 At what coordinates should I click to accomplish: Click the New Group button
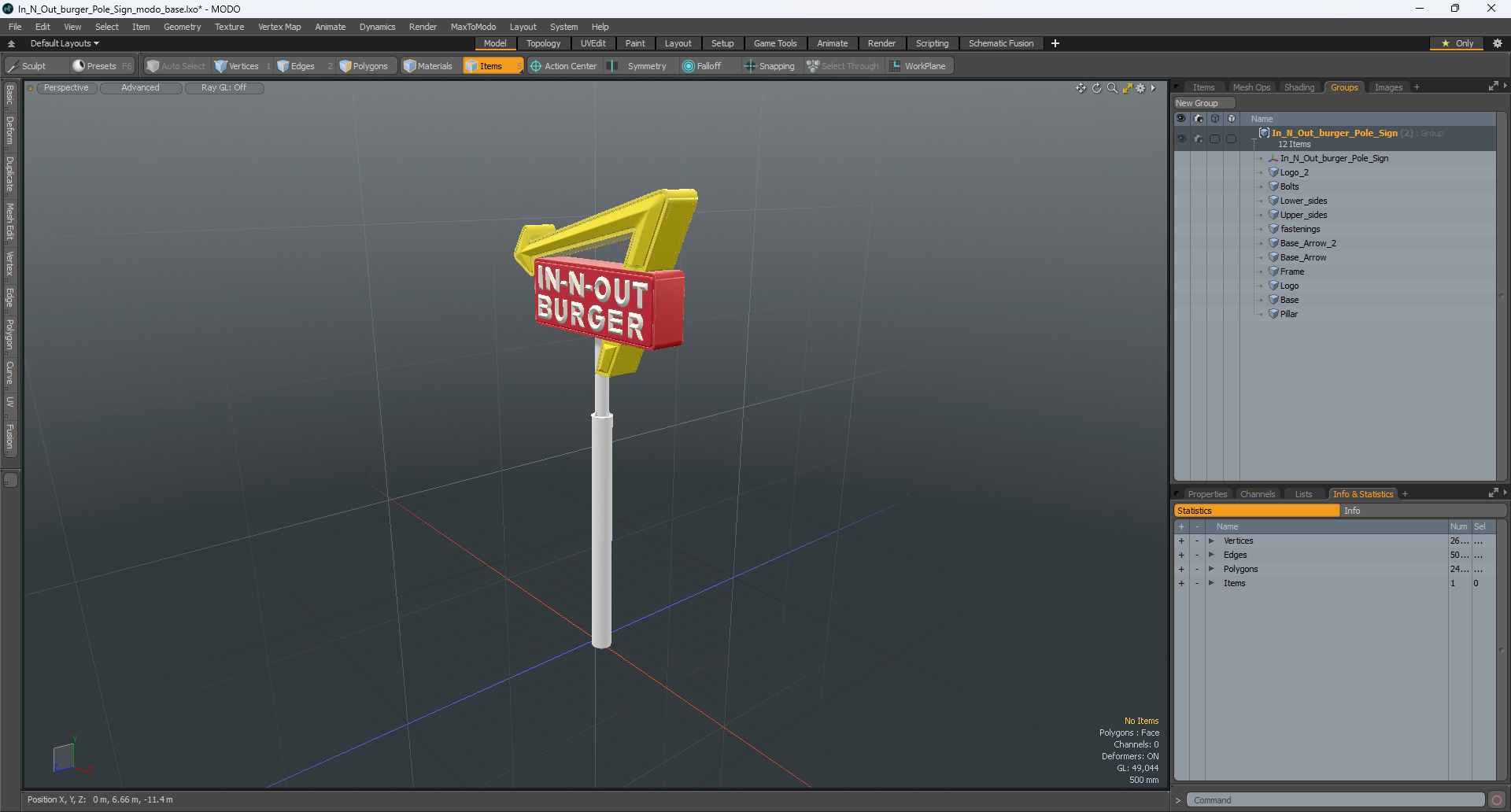[x=1204, y=103]
